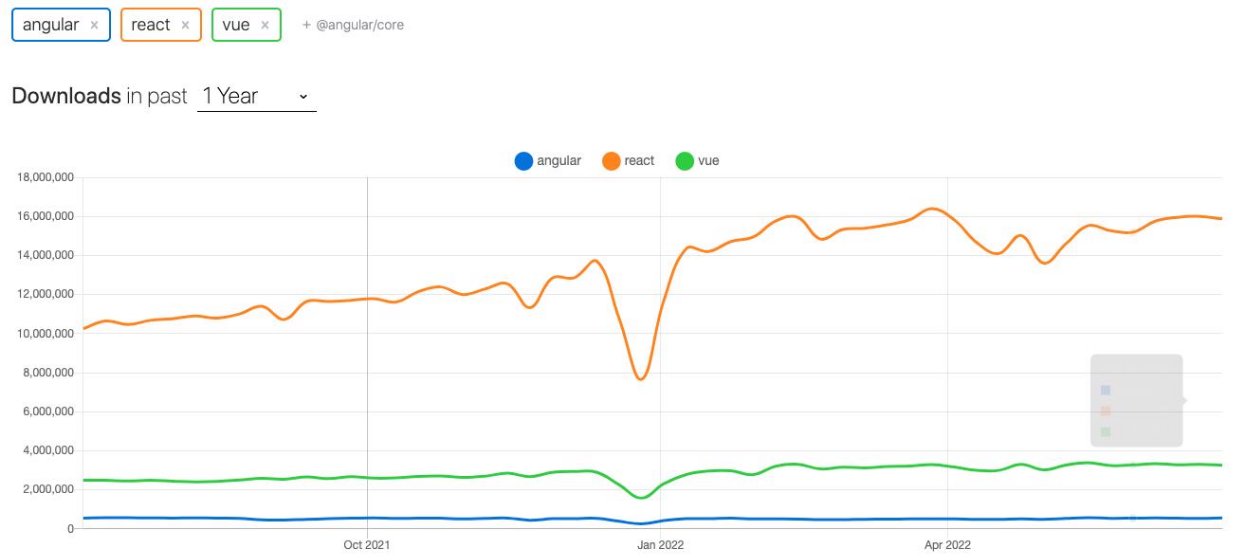The image size is (1246, 560).
Task: Click the orange react legend circle
Action: click(x=611, y=161)
